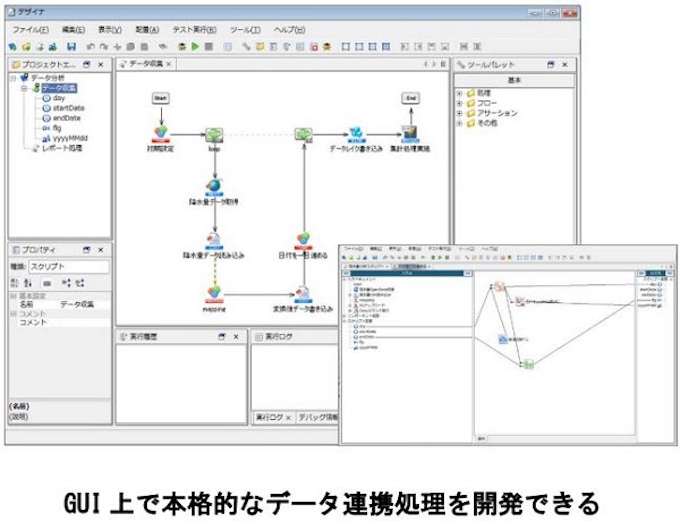Click the データレイク書き込み node icon
Viewport: 680px width, 522px height.
point(355,134)
